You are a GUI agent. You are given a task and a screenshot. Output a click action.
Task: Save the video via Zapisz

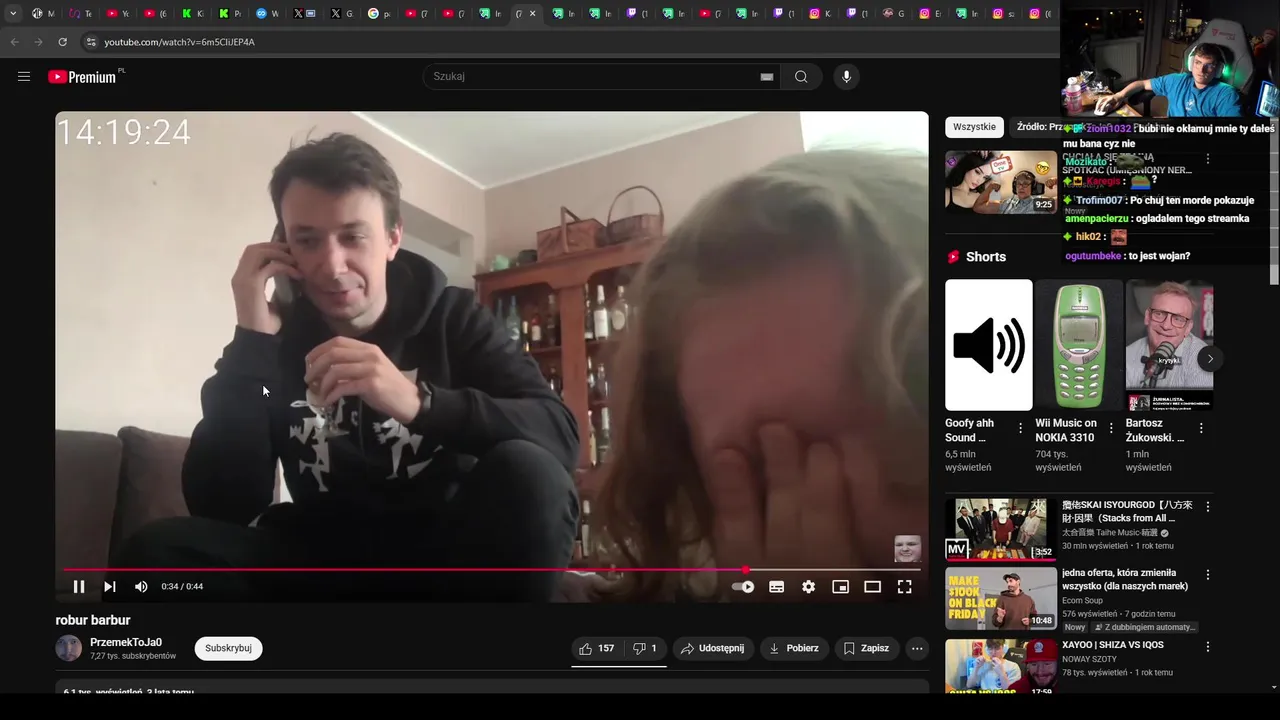pyautogui.click(x=866, y=648)
